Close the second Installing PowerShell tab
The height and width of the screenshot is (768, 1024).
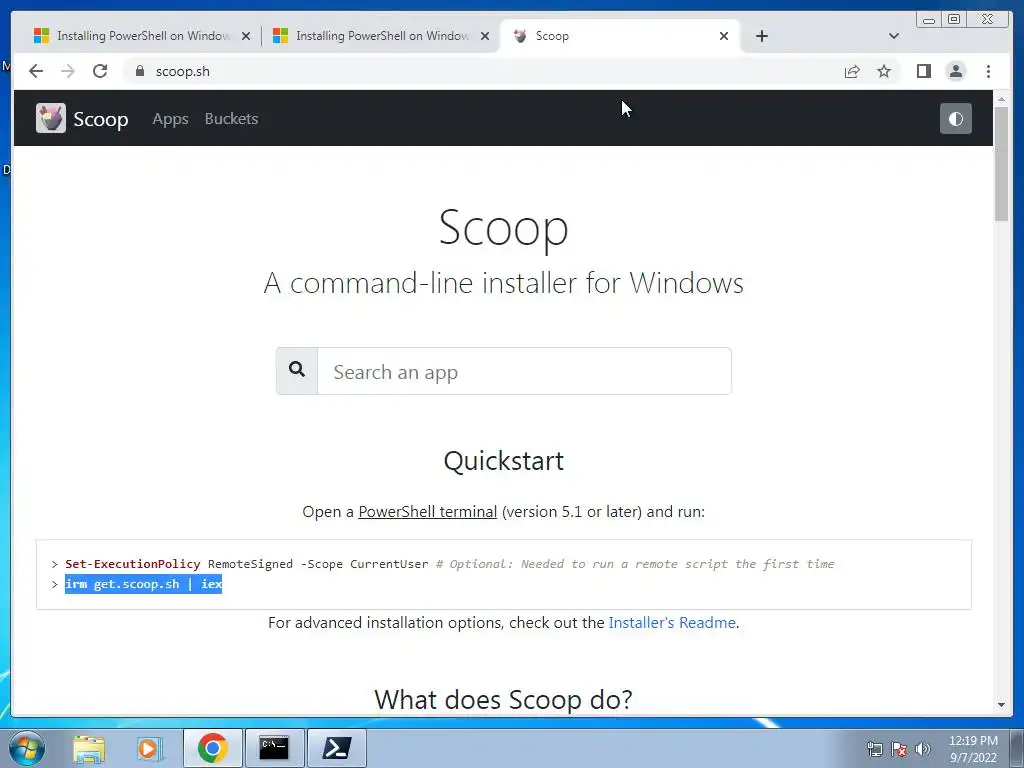click(485, 36)
